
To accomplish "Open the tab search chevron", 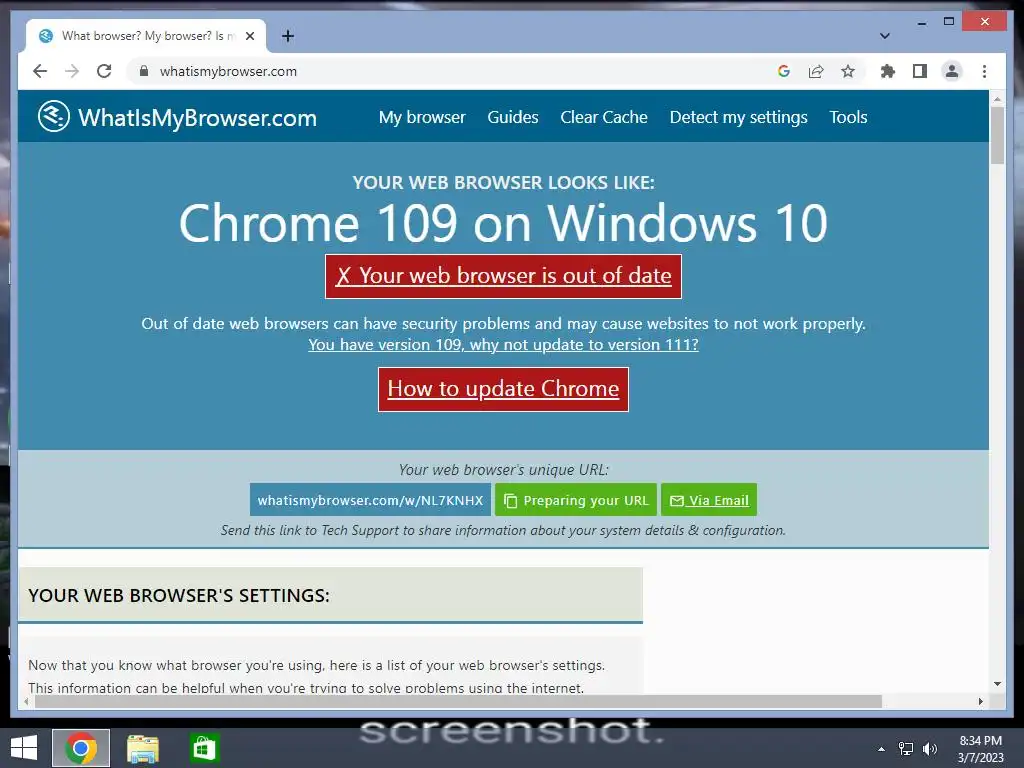I will click(885, 36).
